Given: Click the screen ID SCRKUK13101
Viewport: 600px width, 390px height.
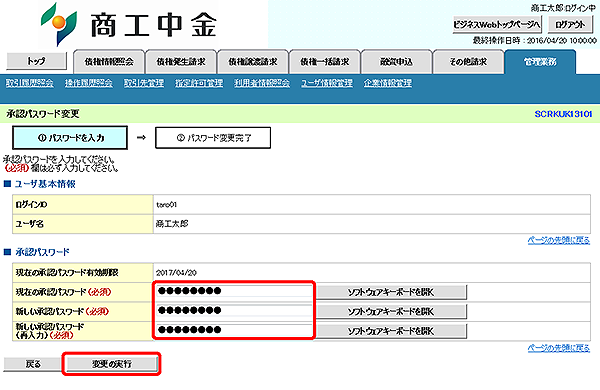Looking at the screenshot, I should click(563, 114).
